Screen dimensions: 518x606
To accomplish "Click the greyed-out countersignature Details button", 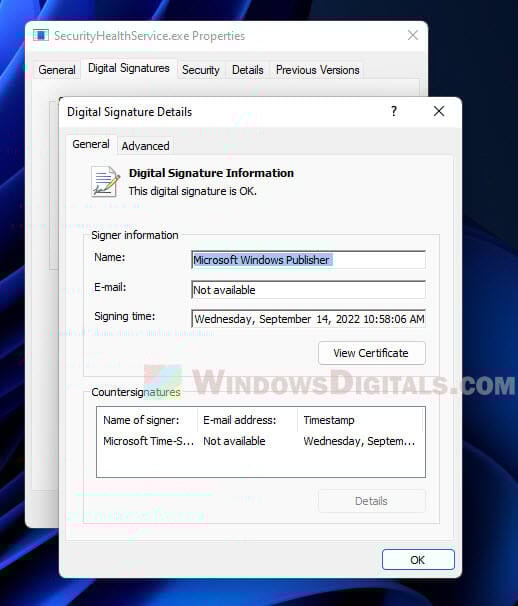I will (x=371, y=501).
